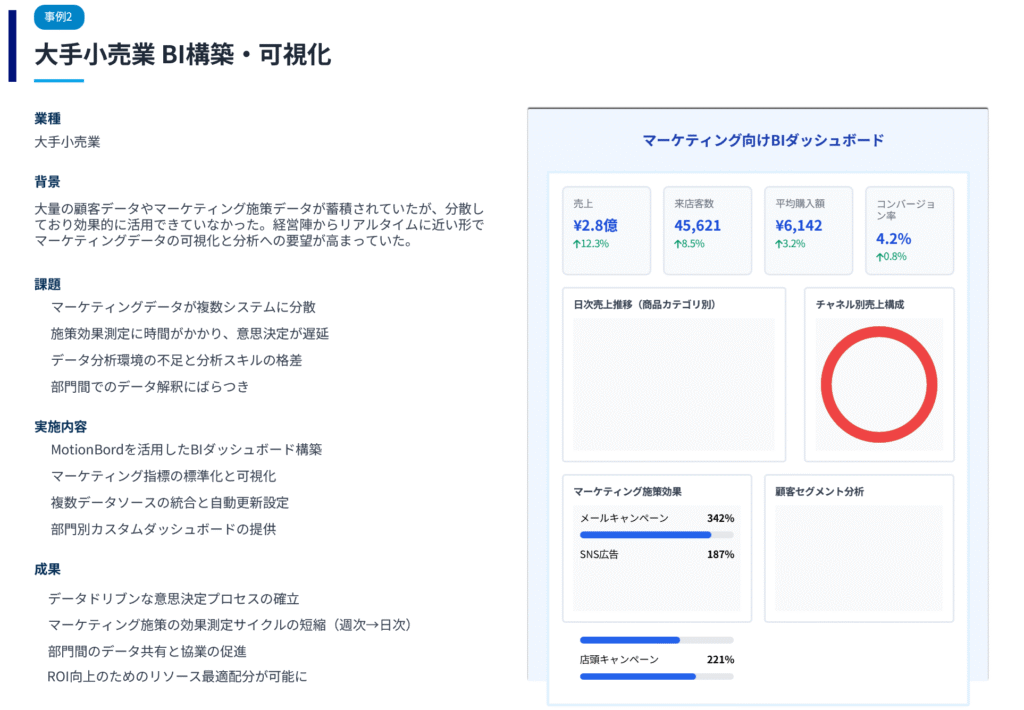Open the 顧客セグメント分析 chart area

coord(858,557)
